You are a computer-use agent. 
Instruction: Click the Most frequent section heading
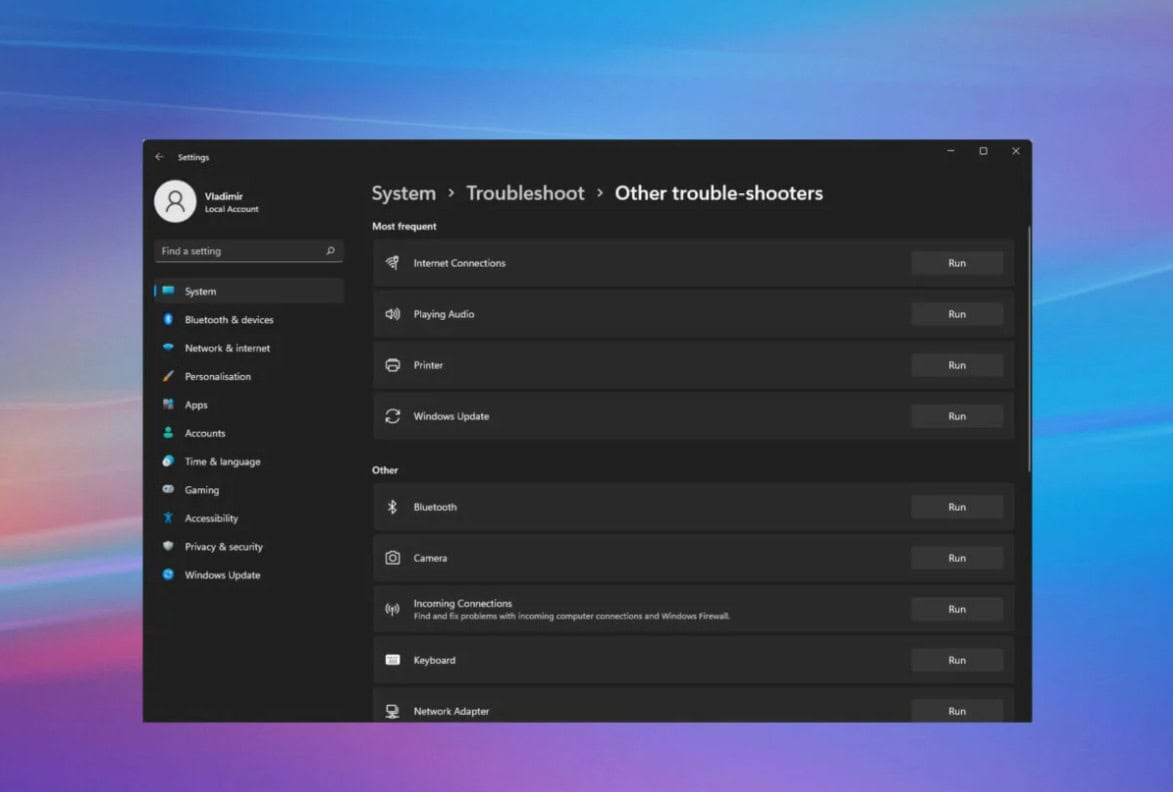[404, 226]
